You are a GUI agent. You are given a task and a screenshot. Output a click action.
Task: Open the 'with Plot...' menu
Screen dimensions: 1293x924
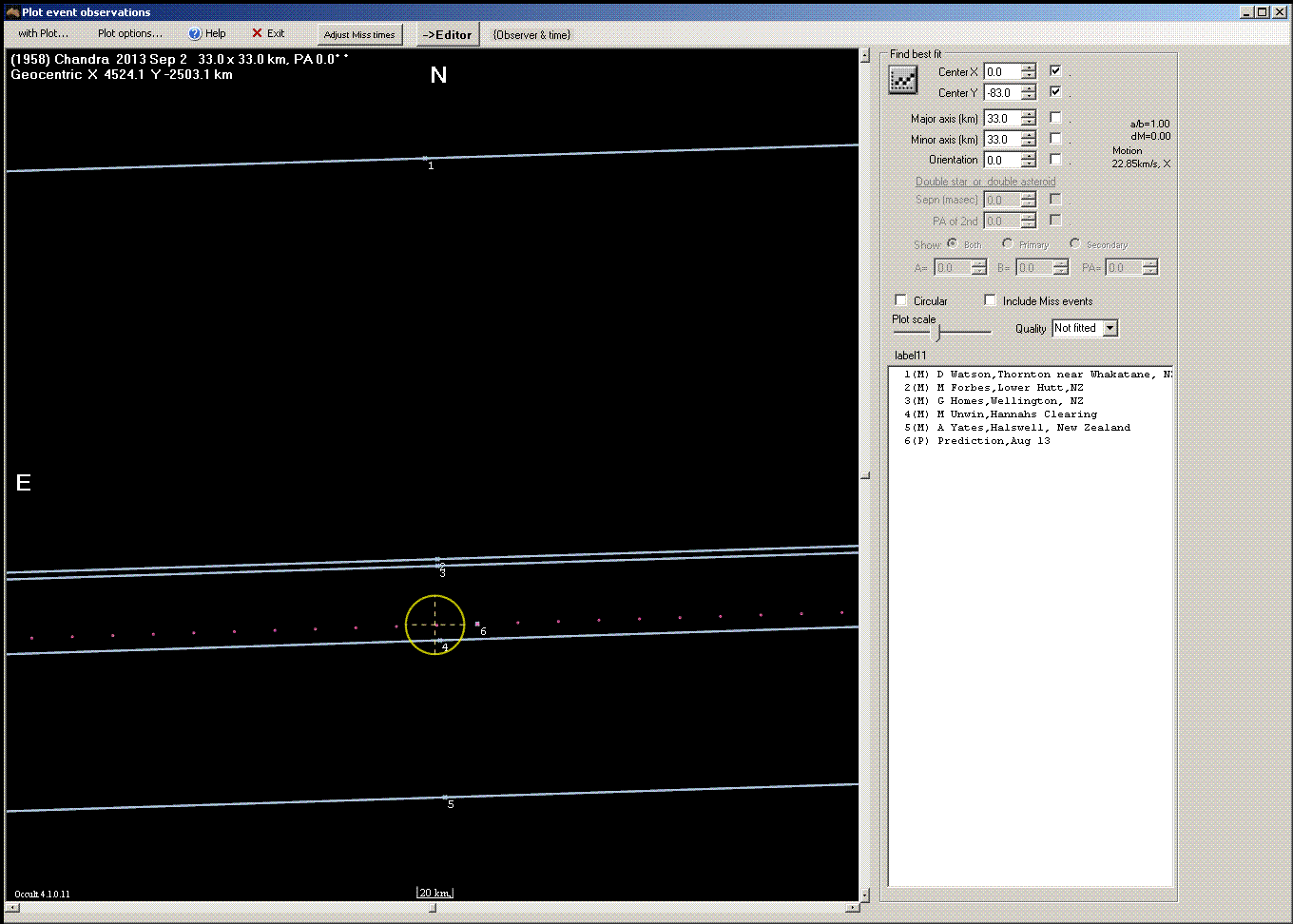coord(44,33)
